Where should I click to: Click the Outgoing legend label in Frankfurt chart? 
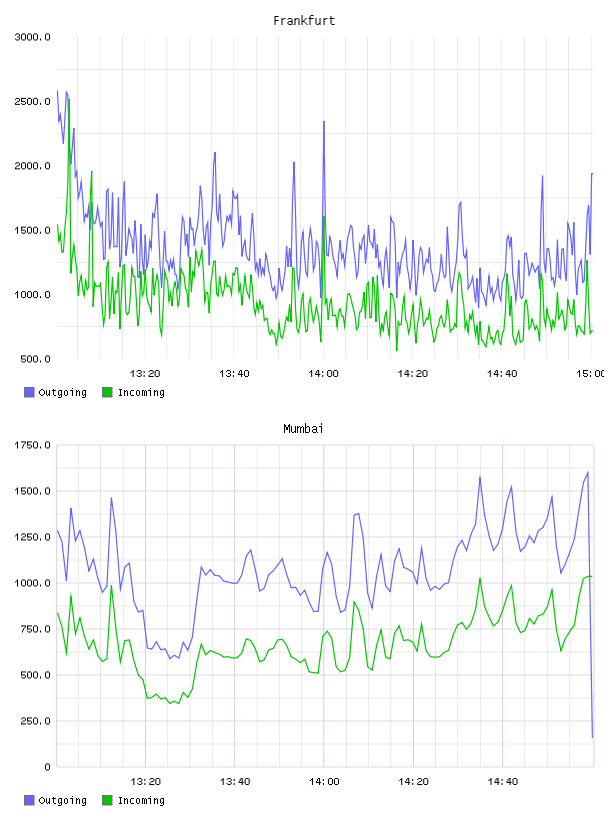click(x=62, y=393)
